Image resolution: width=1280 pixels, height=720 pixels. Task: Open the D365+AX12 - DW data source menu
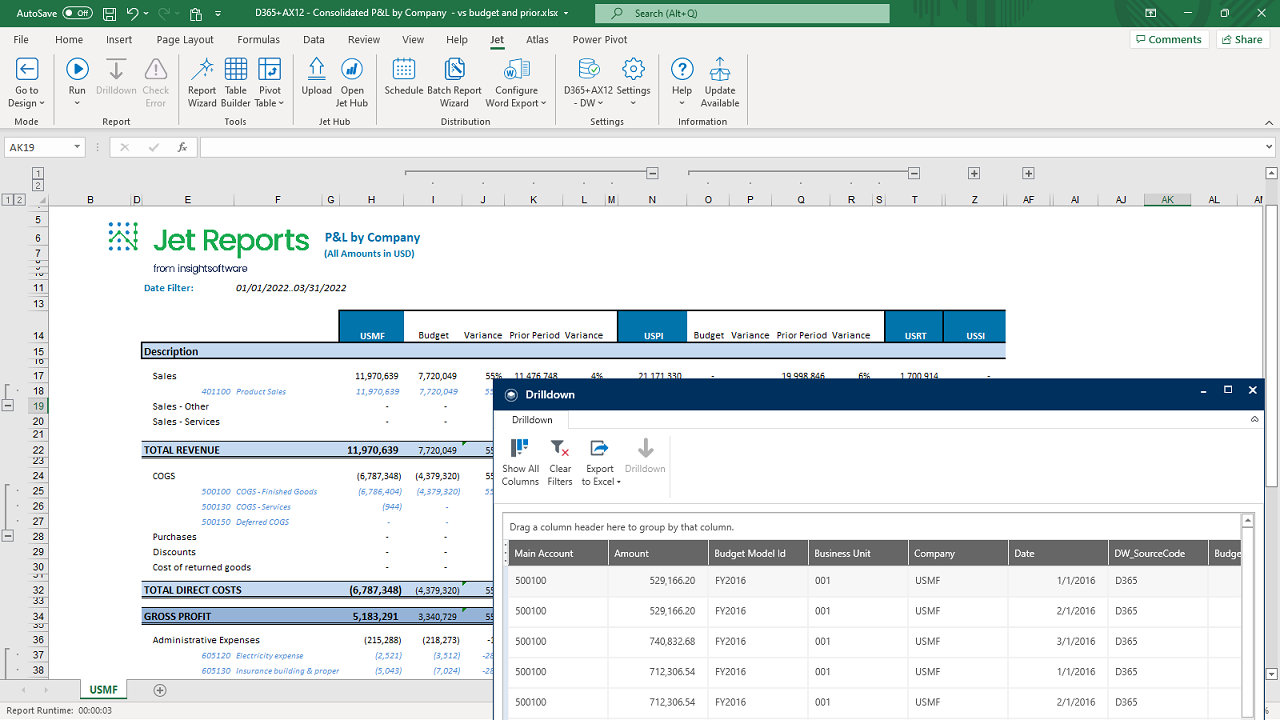pyautogui.click(x=588, y=83)
